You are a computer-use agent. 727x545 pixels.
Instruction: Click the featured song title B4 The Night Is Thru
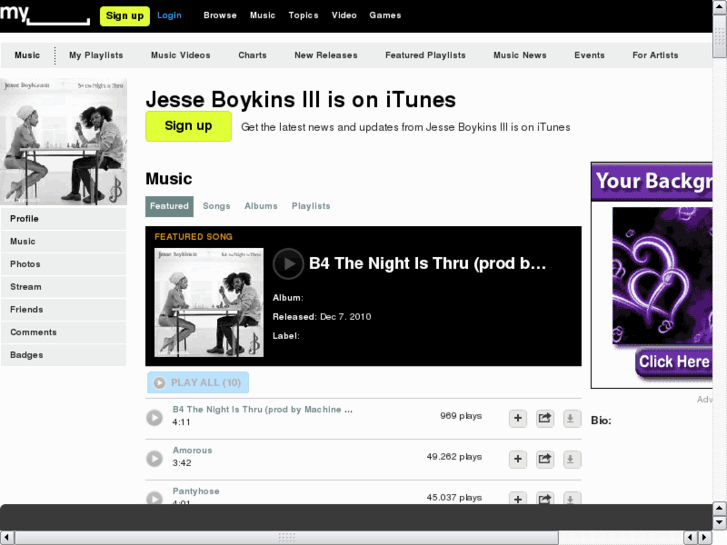pos(427,263)
